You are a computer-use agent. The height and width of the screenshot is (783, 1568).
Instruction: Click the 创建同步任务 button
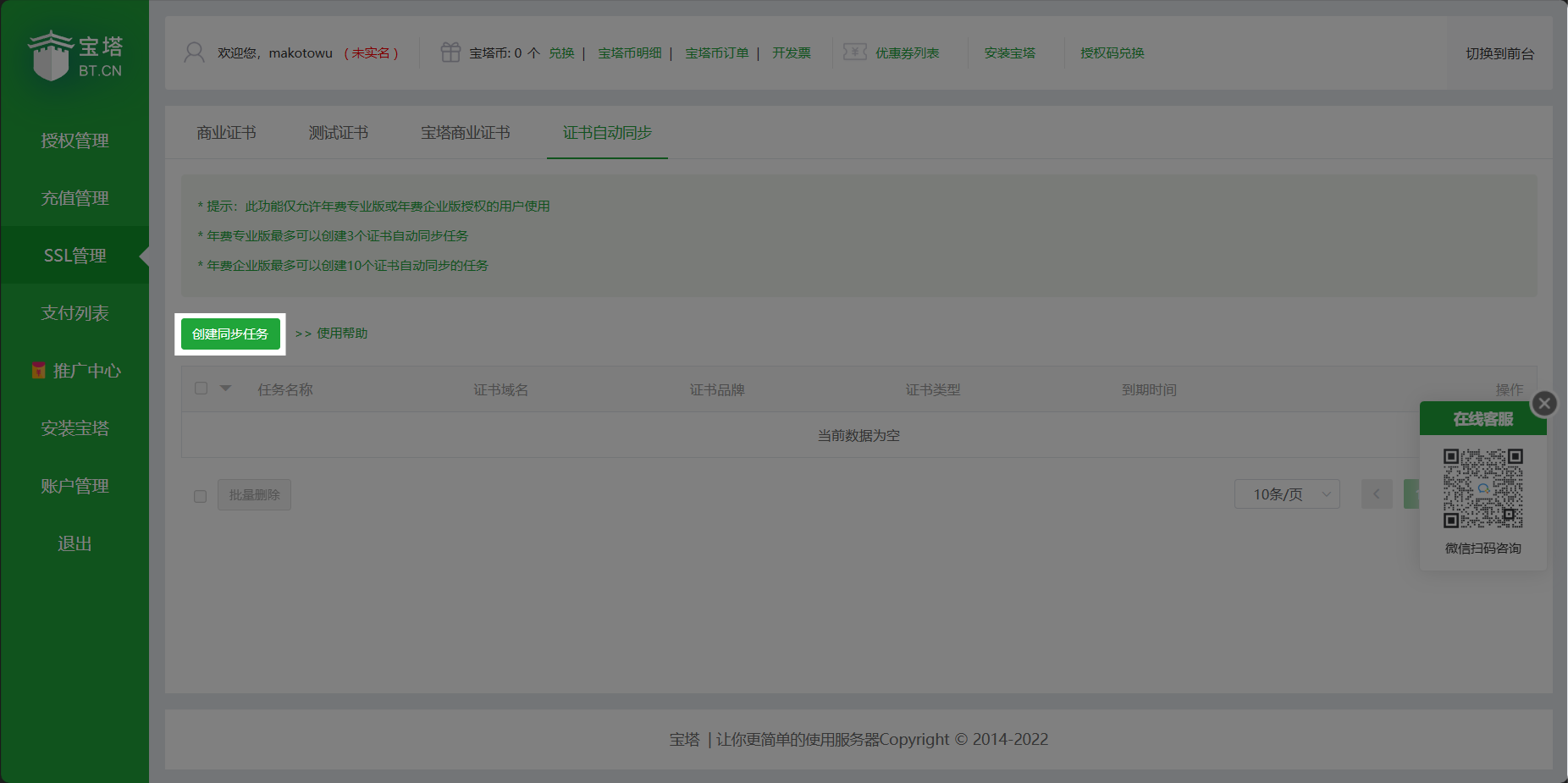pos(230,334)
